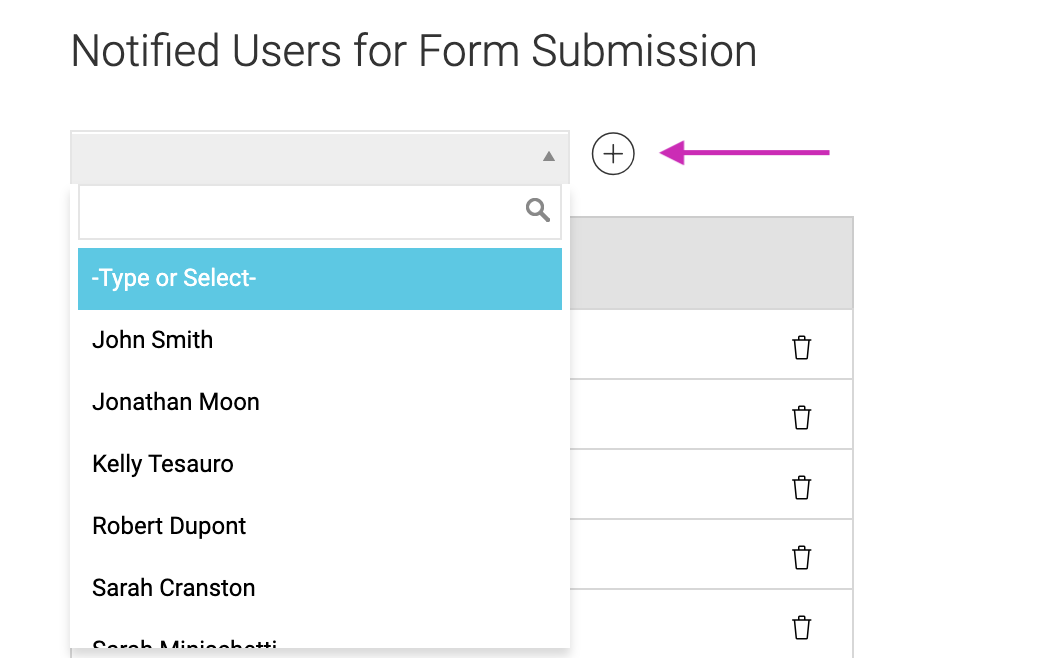
Task: Click the plus icon to add user
Action: click(x=613, y=154)
